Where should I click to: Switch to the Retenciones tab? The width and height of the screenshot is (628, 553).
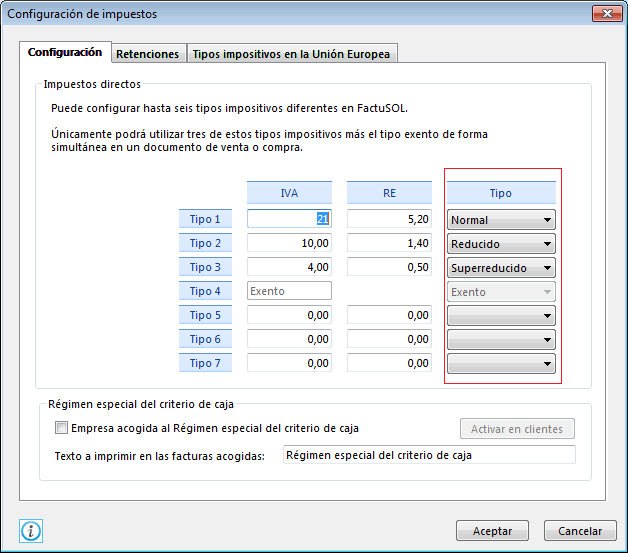(147, 54)
